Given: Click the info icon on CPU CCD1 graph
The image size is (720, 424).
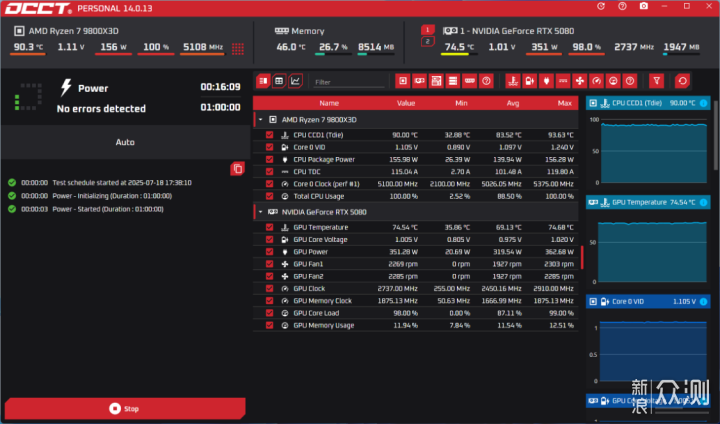Looking at the screenshot, I should [x=703, y=103].
